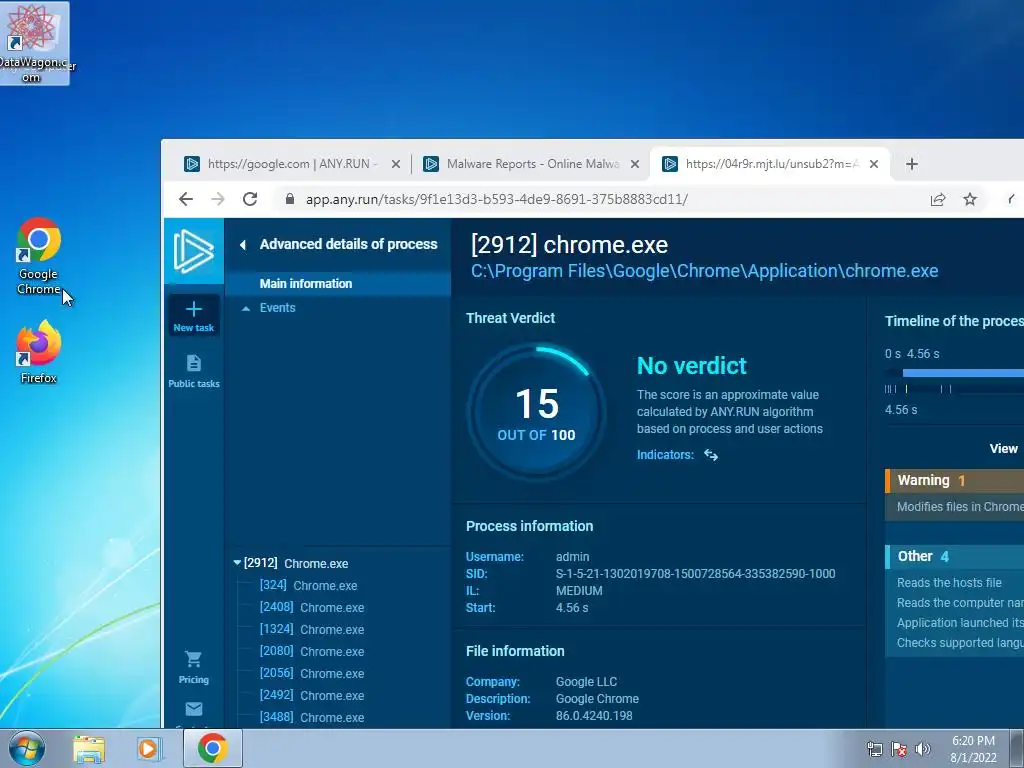Open File Explorer from taskbar

pos(89,749)
